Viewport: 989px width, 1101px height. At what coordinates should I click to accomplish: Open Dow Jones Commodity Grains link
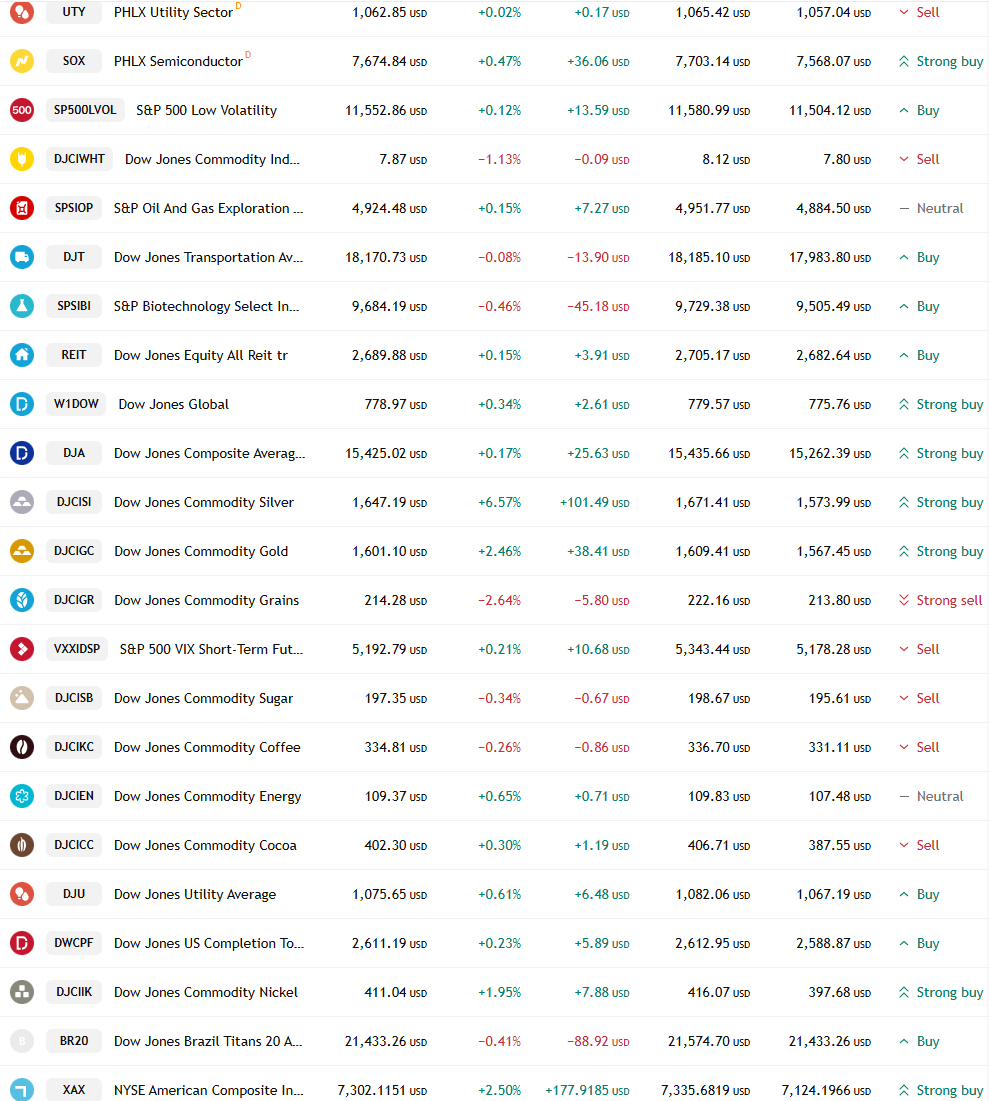207,600
